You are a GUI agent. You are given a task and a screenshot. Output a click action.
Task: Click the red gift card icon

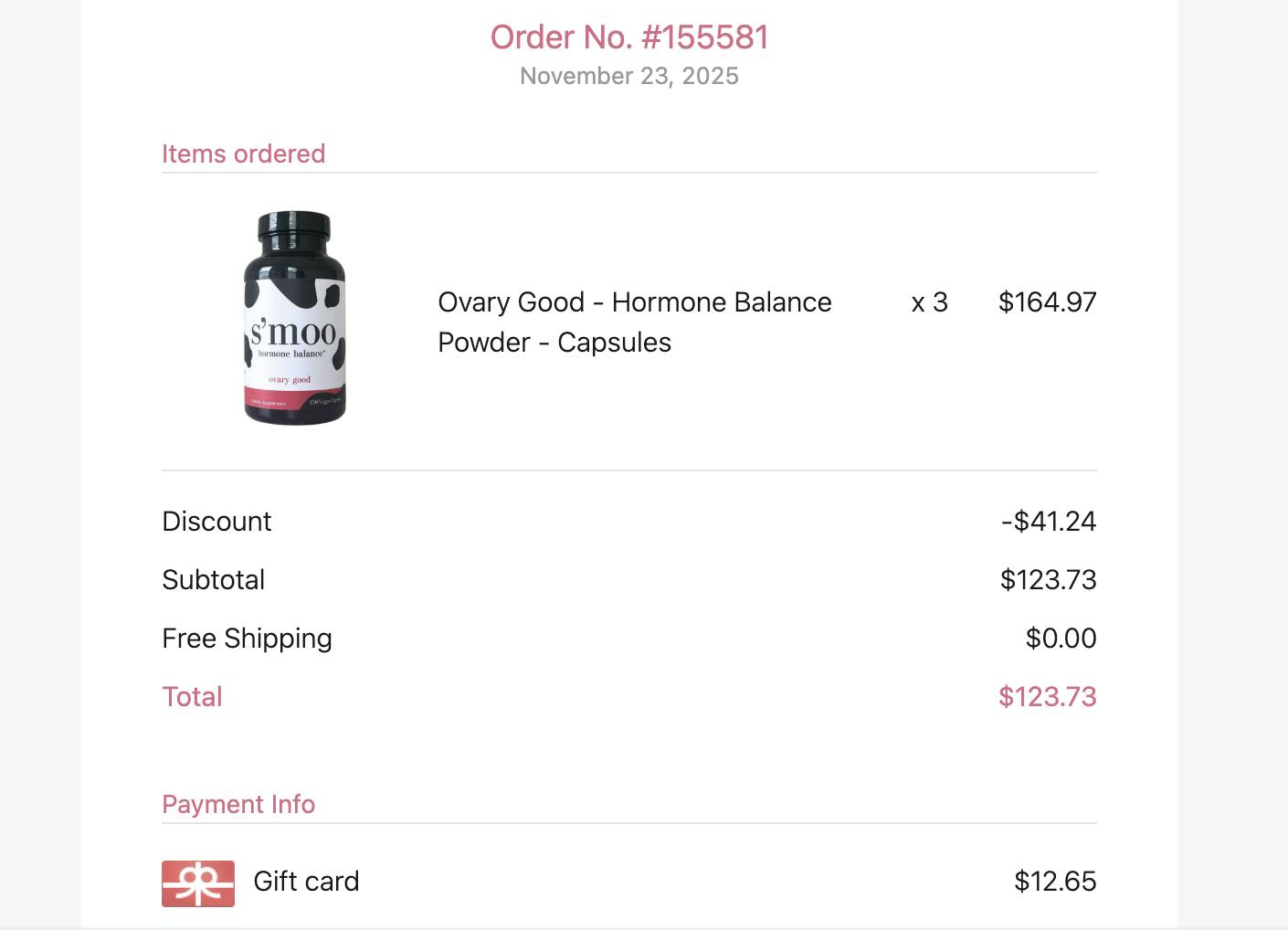point(198,883)
